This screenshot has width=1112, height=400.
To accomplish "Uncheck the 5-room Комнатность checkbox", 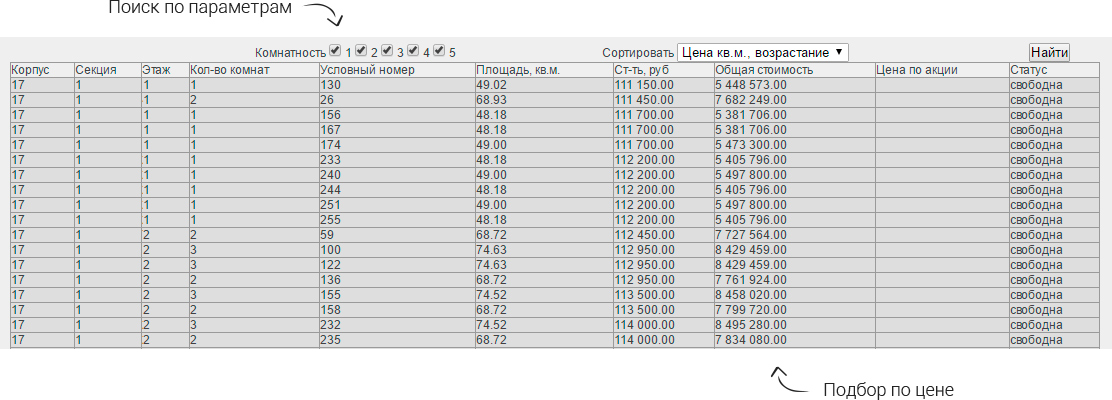I will point(439,50).
